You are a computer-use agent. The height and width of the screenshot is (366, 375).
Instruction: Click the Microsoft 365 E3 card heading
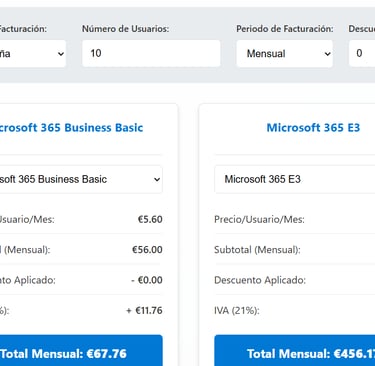[x=313, y=128]
